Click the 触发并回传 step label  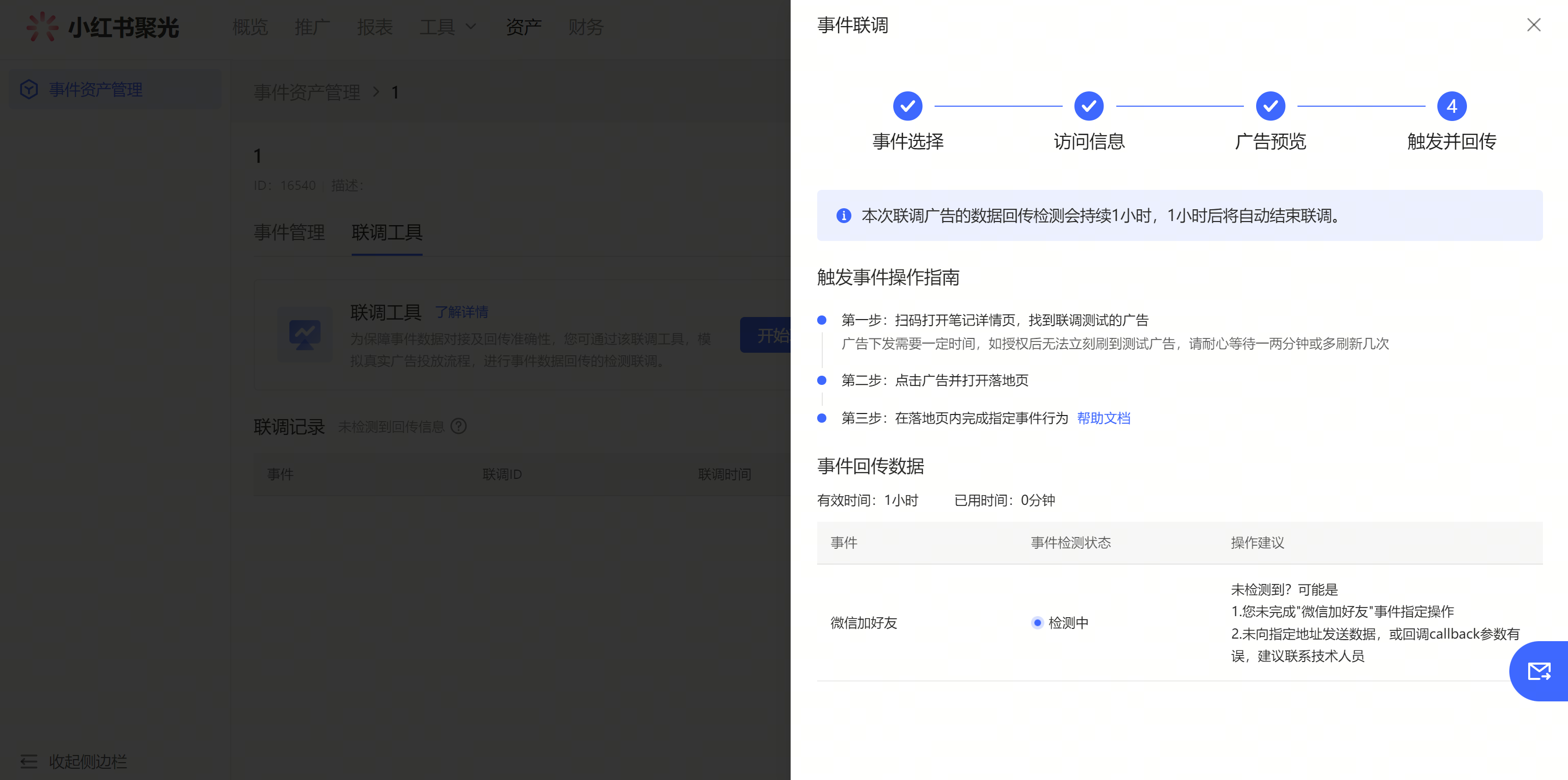pyautogui.click(x=1452, y=141)
